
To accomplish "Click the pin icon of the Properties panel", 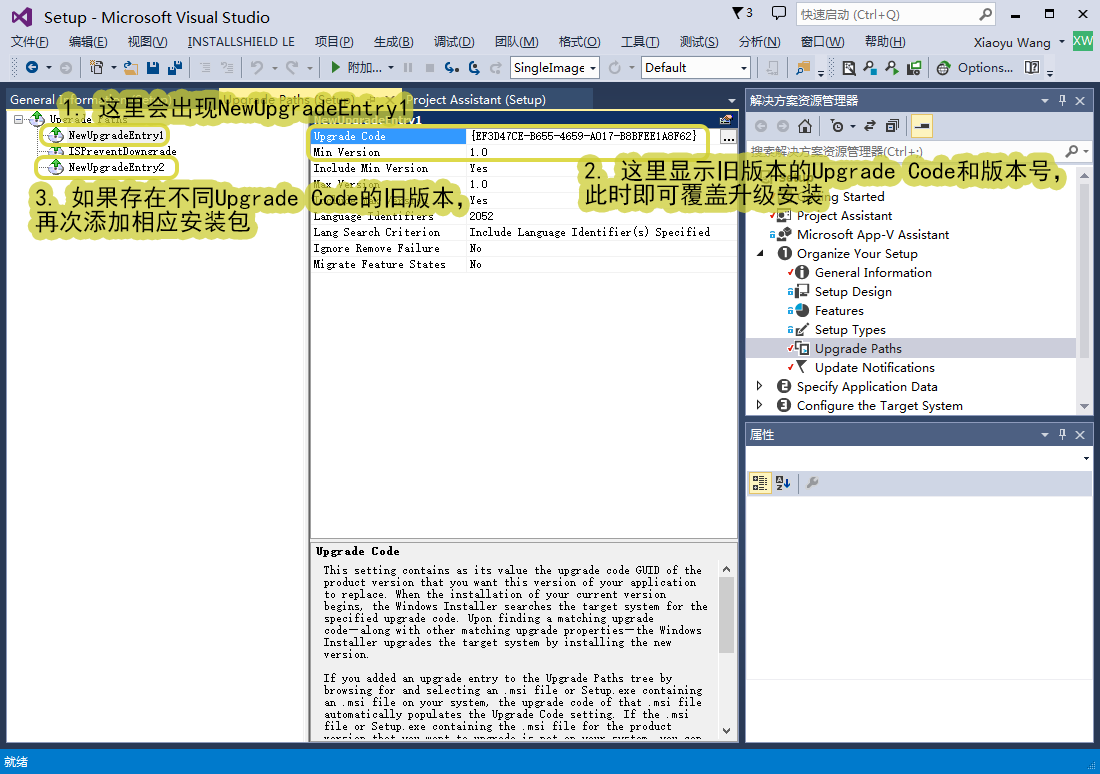I will (x=1062, y=434).
